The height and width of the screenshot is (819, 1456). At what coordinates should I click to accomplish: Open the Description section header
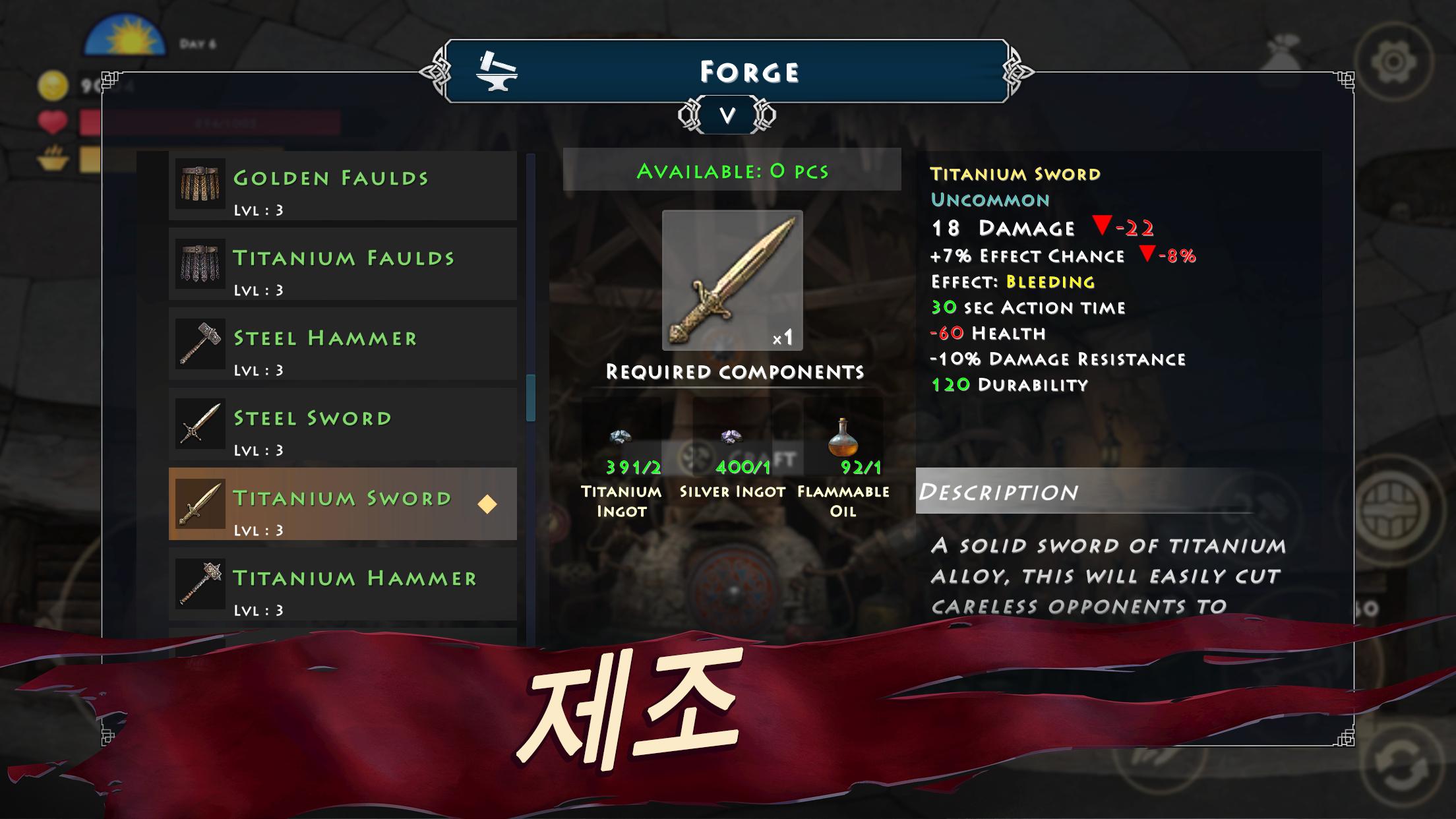point(1085,491)
